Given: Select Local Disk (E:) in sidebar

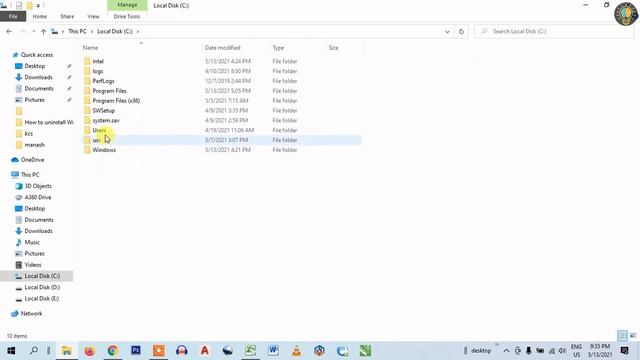Looking at the screenshot, I should pyautogui.click(x=42, y=298).
